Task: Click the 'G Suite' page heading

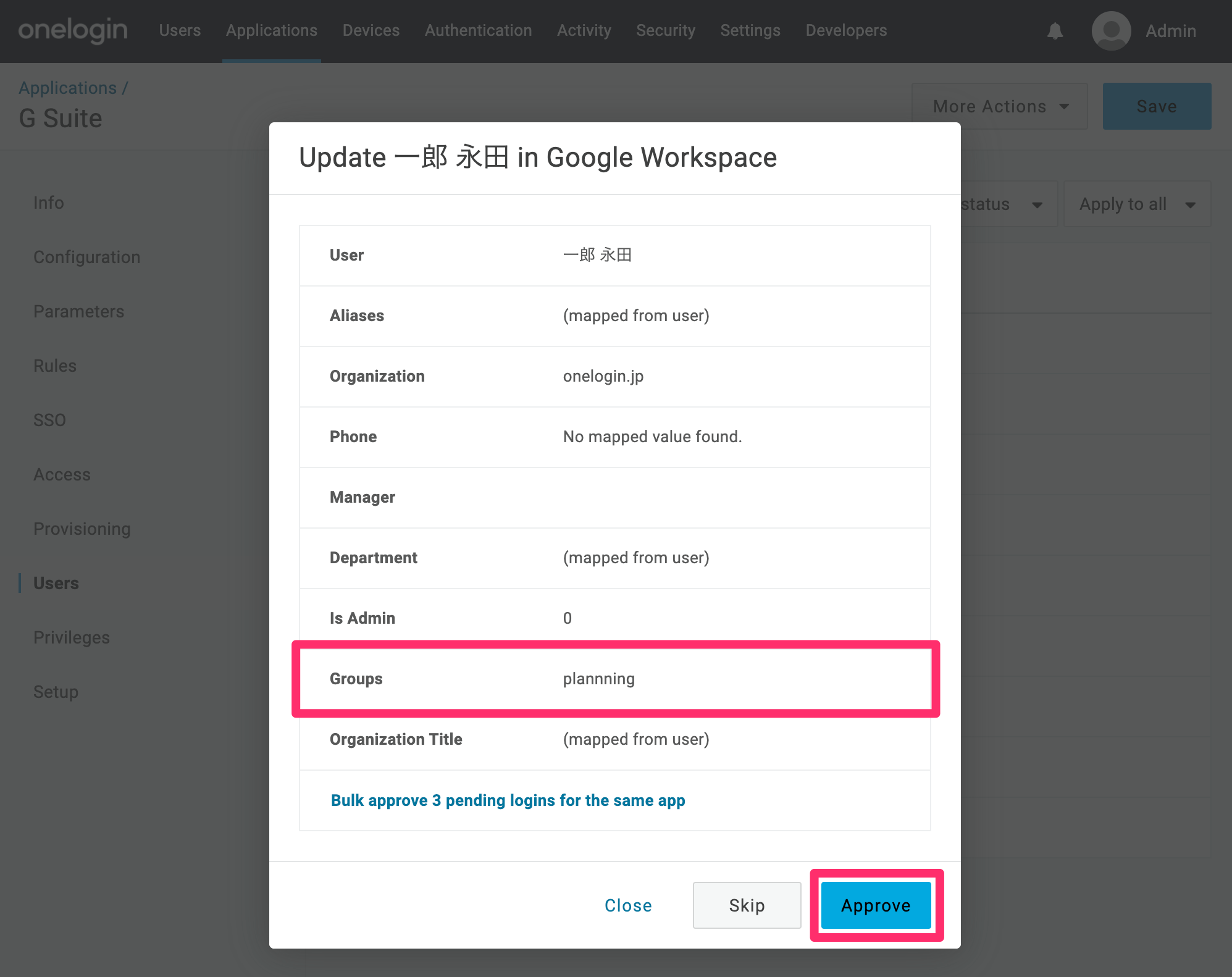Action: pyautogui.click(x=61, y=118)
